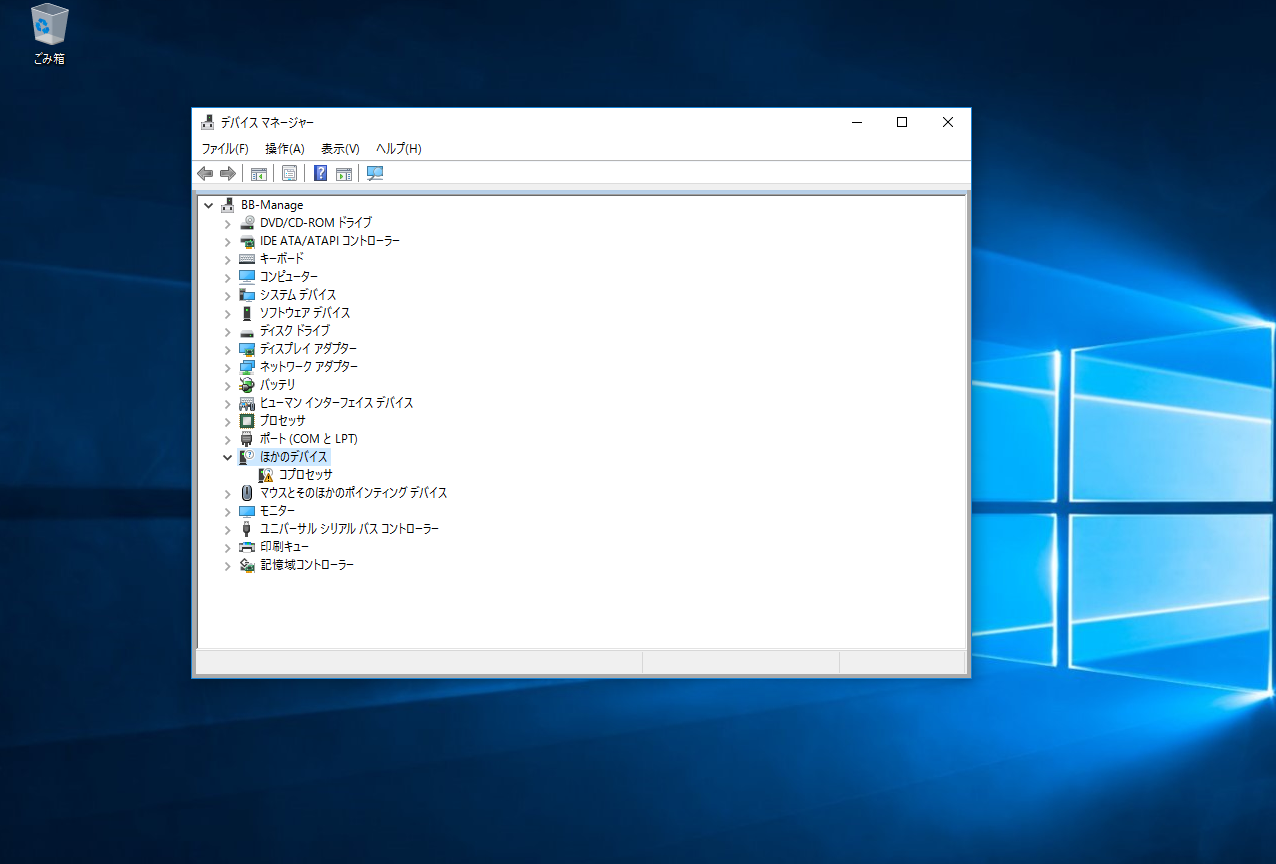Select the 印刷キュー label

tap(285, 547)
